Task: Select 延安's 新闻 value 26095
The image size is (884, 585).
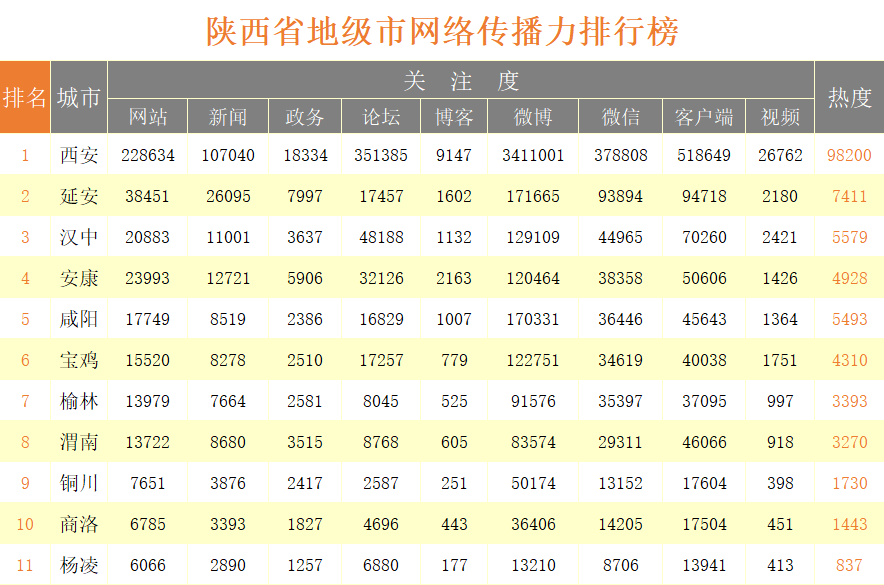Action: click(228, 196)
